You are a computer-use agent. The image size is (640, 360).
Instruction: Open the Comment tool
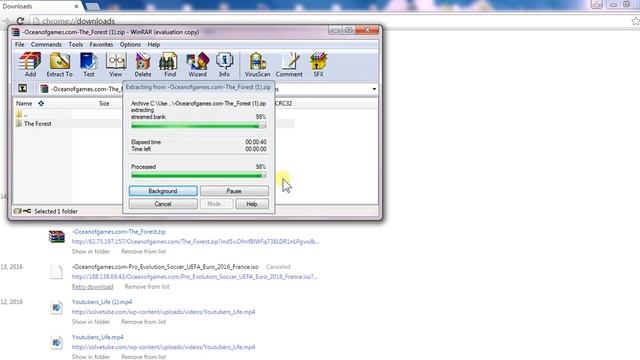[289, 64]
